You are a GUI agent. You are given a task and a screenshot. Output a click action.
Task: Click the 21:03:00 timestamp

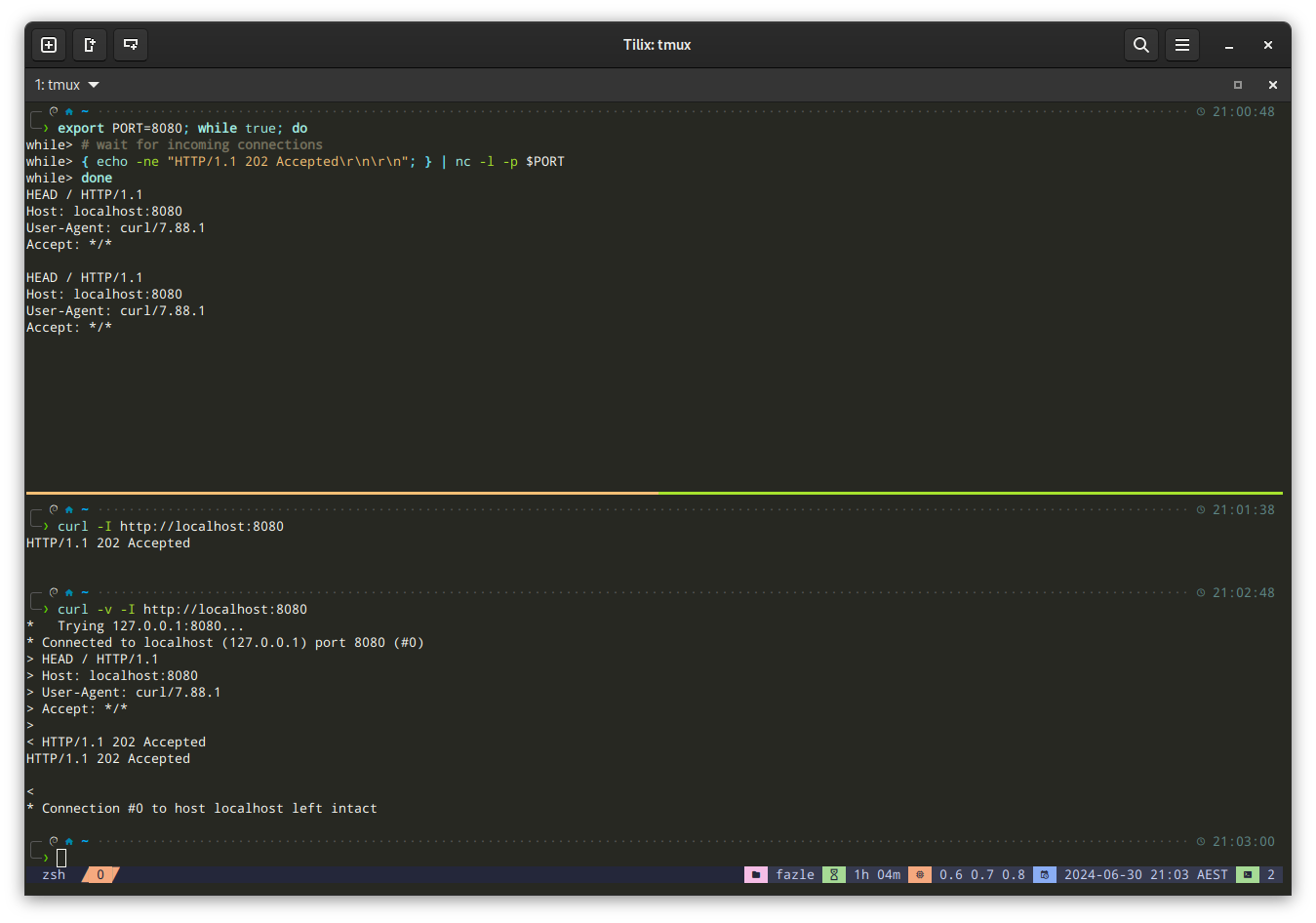click(x=1244, y=841)
